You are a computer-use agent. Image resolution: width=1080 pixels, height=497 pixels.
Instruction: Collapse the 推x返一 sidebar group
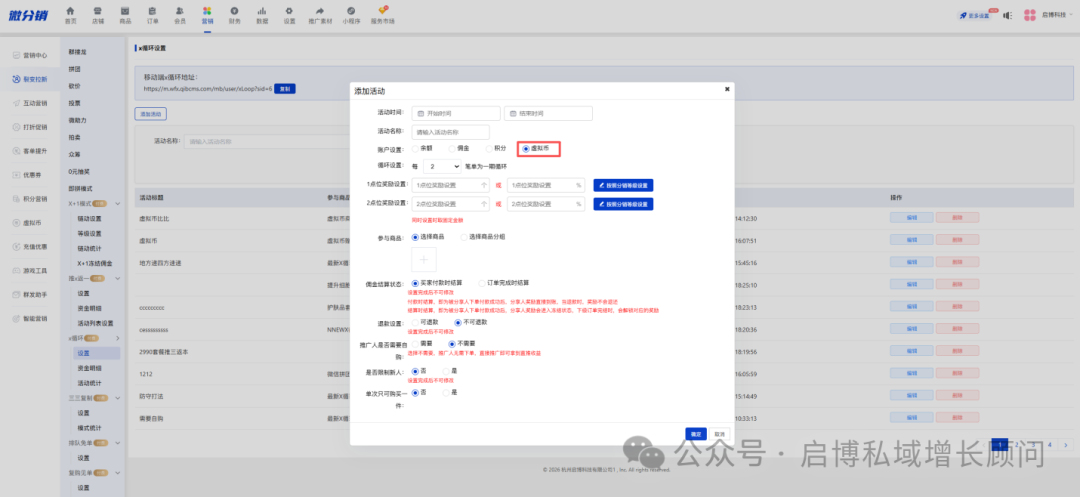(118, 278)
